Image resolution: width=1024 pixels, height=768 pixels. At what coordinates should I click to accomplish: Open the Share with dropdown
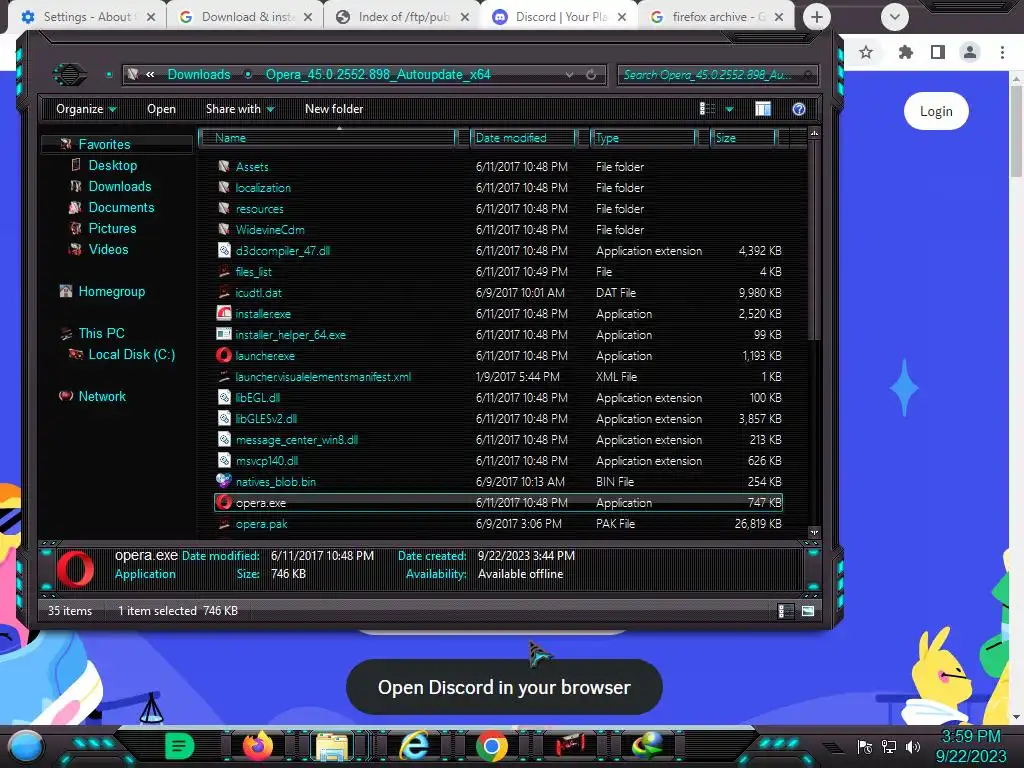point(240,109)
